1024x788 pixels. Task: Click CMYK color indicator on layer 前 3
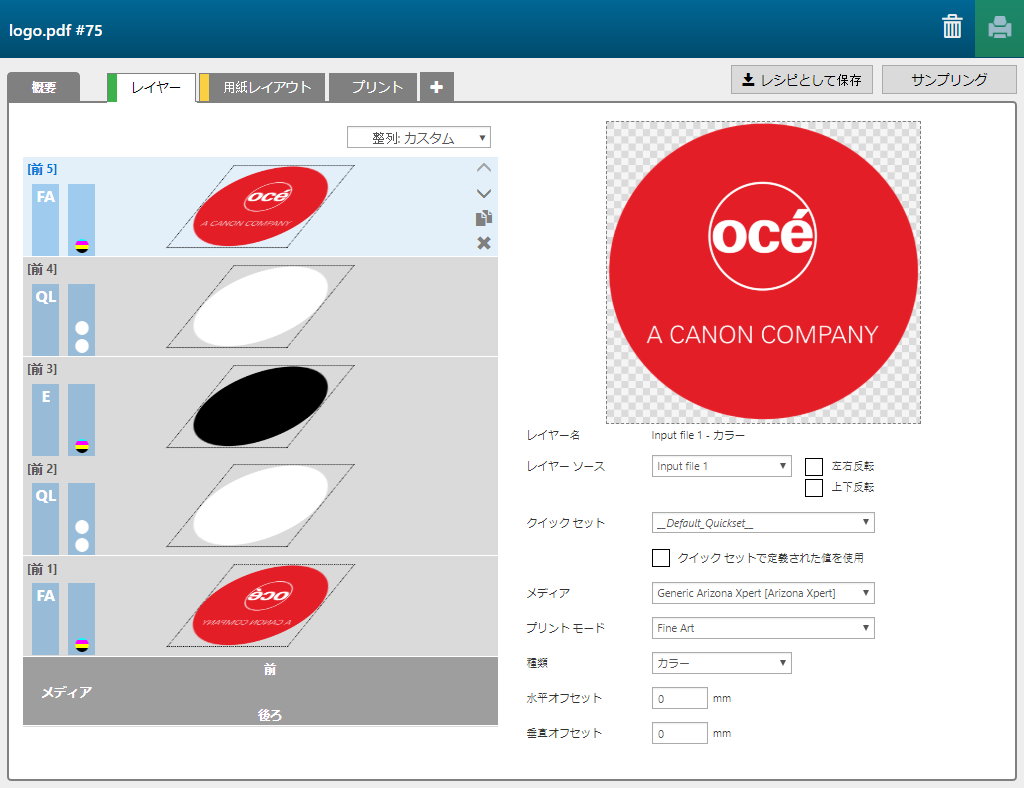[x=82, y=447]
